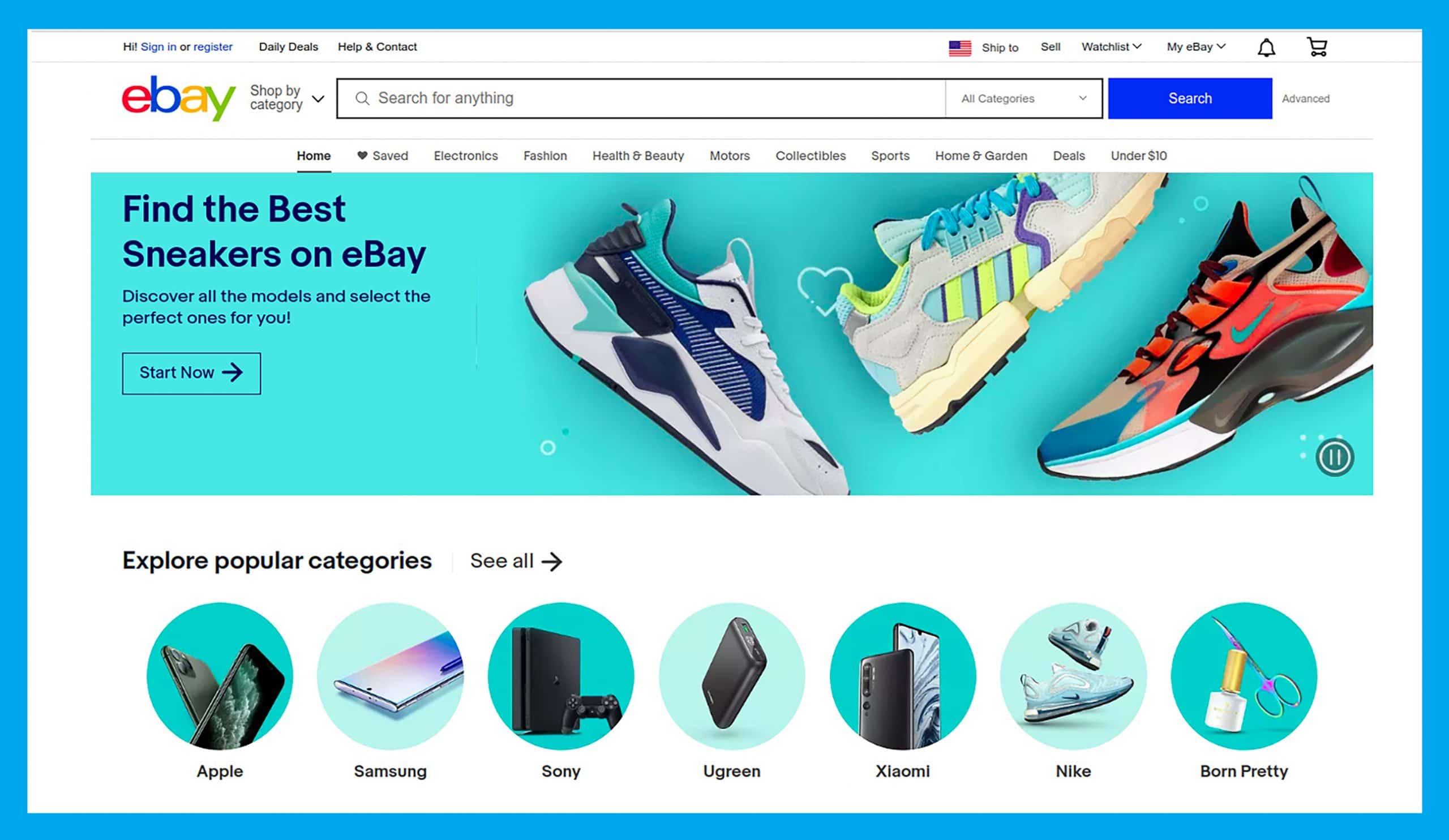Click the saved heart icon in banner
1449x840 pixels.
pyautogui.click(x=362, y=156)
